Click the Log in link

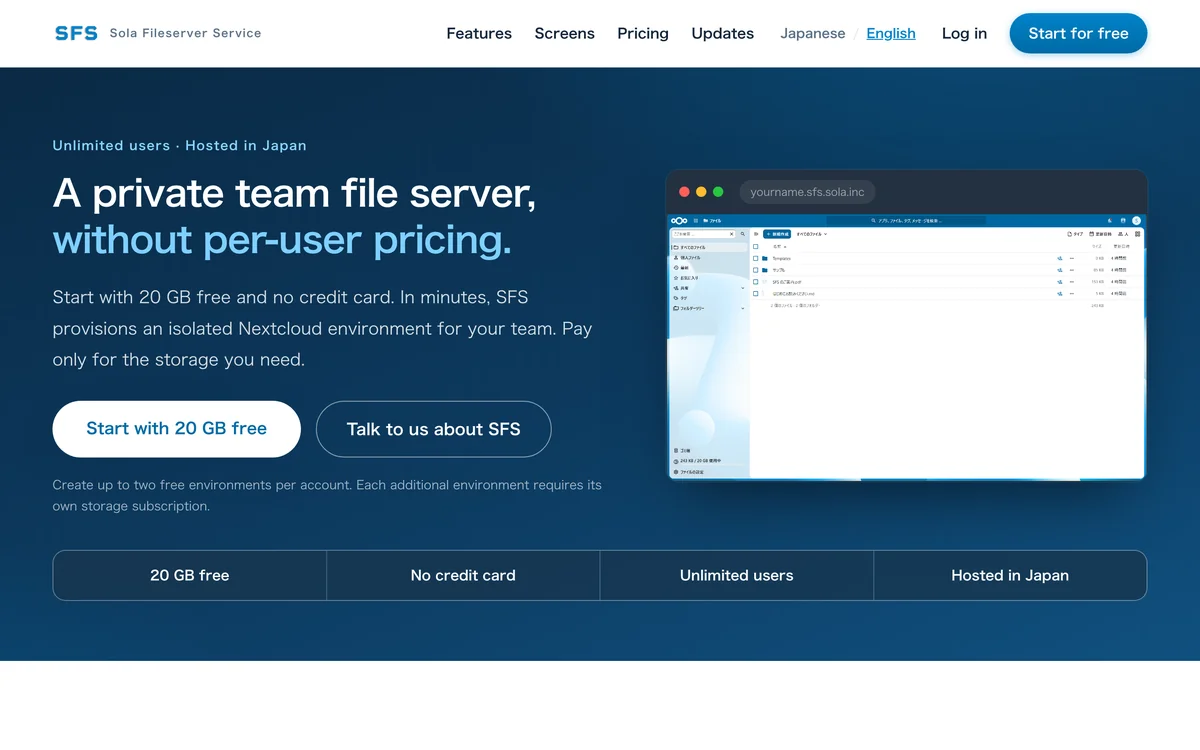coord(964,33)
